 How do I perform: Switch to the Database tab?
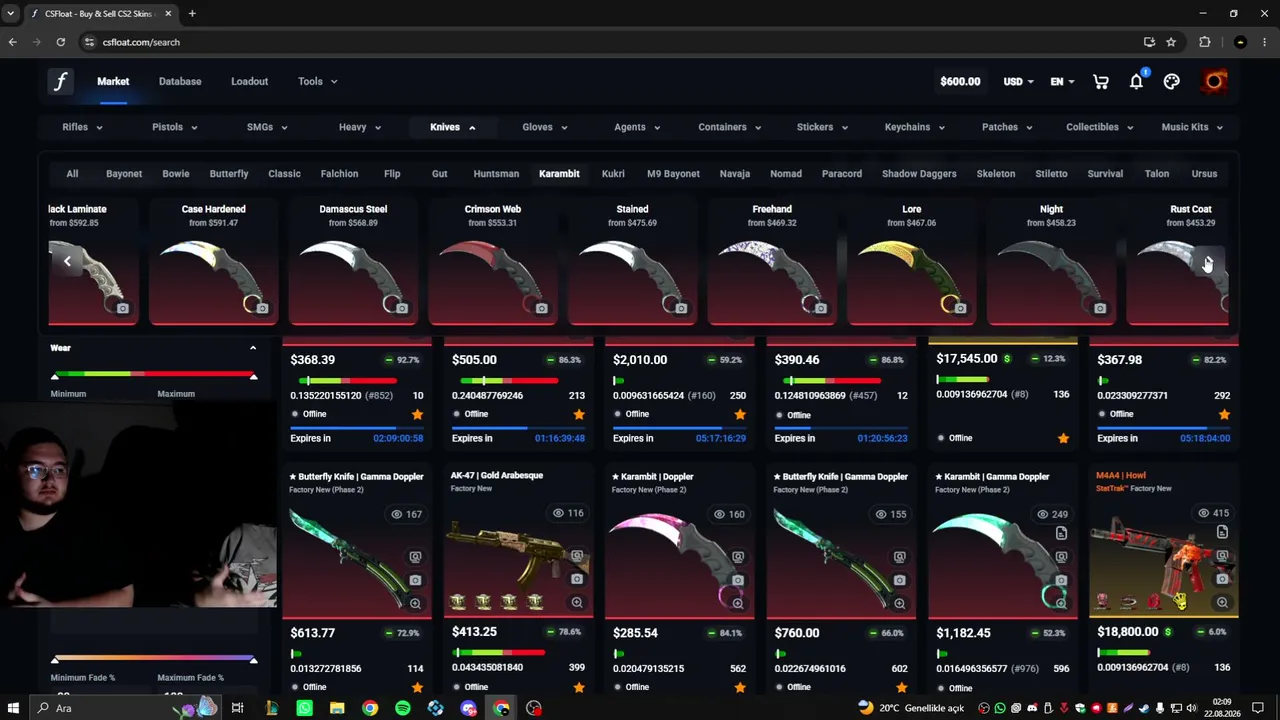pos(180,81)
